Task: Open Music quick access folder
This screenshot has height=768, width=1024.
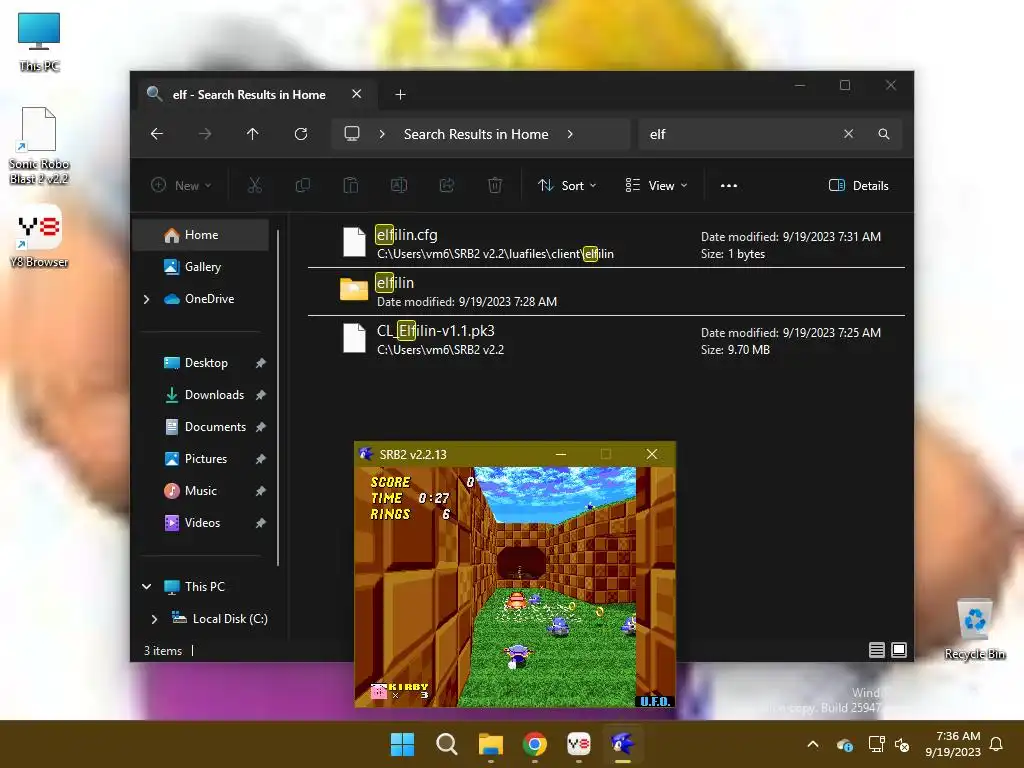Action: coord(200,491)
